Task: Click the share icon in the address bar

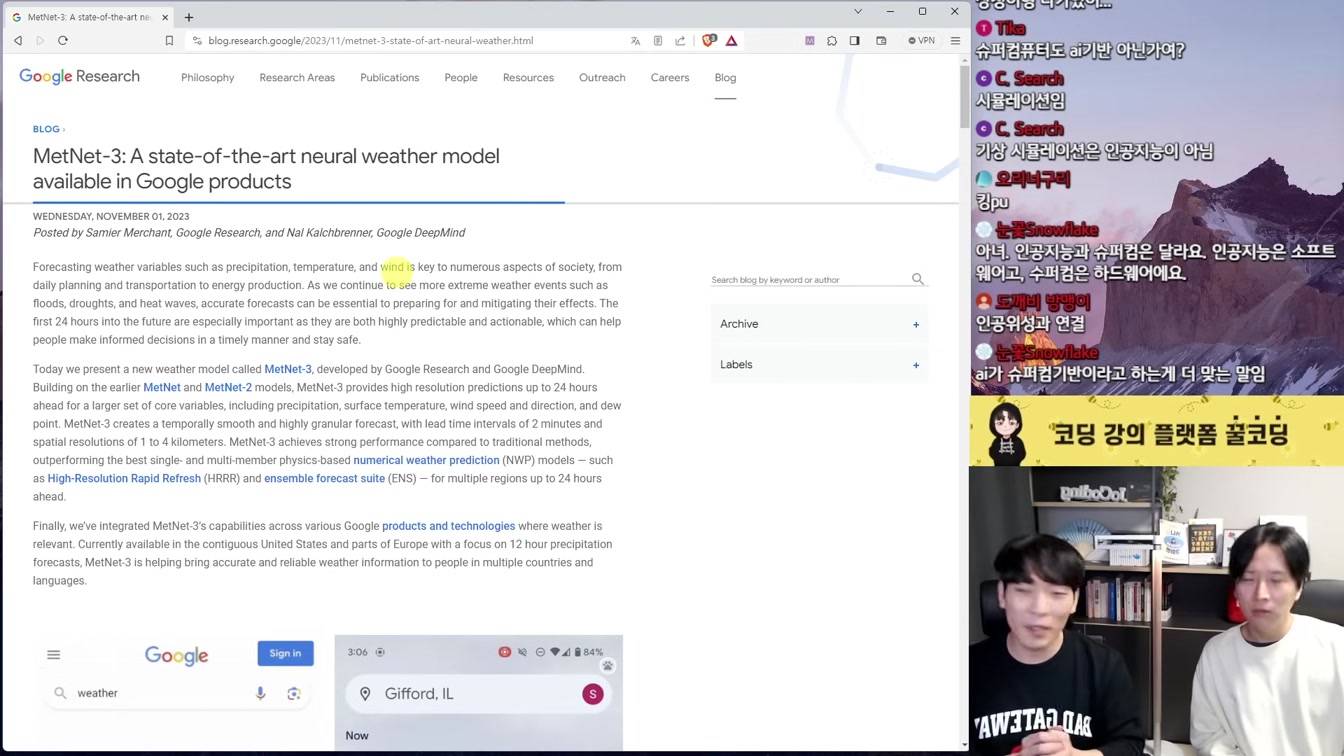Action: pyautogui.click(x=681, y=41)
